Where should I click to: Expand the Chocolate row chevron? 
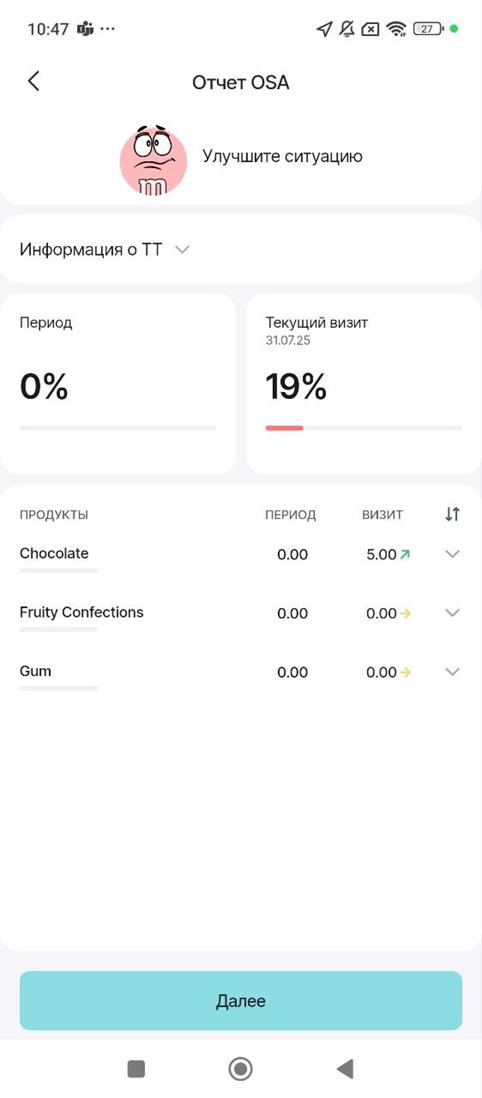pos(453,554)
